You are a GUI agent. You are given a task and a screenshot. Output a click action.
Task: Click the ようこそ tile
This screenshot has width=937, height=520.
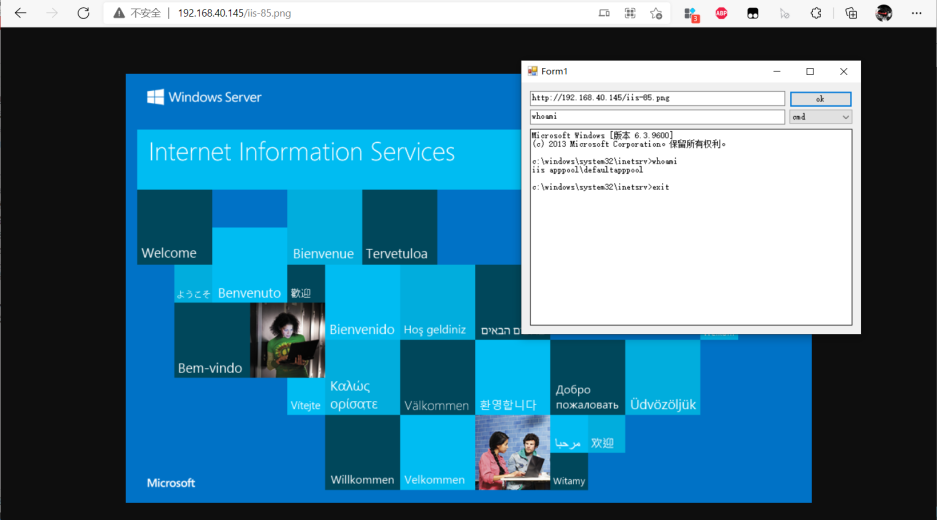[193, 284]
